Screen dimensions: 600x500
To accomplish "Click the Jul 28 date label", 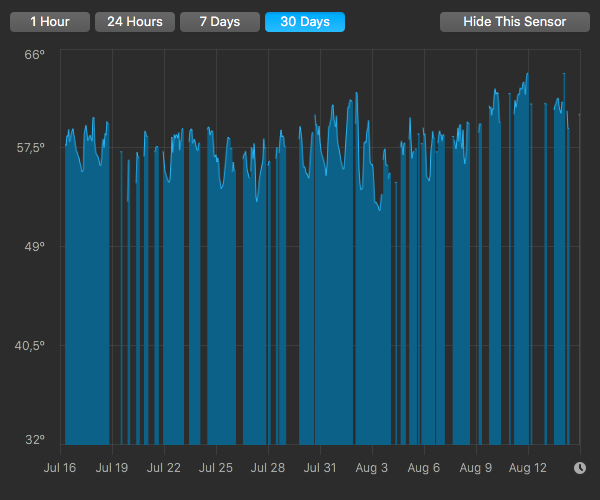I will pyautogui.click(x=268, y=467).
